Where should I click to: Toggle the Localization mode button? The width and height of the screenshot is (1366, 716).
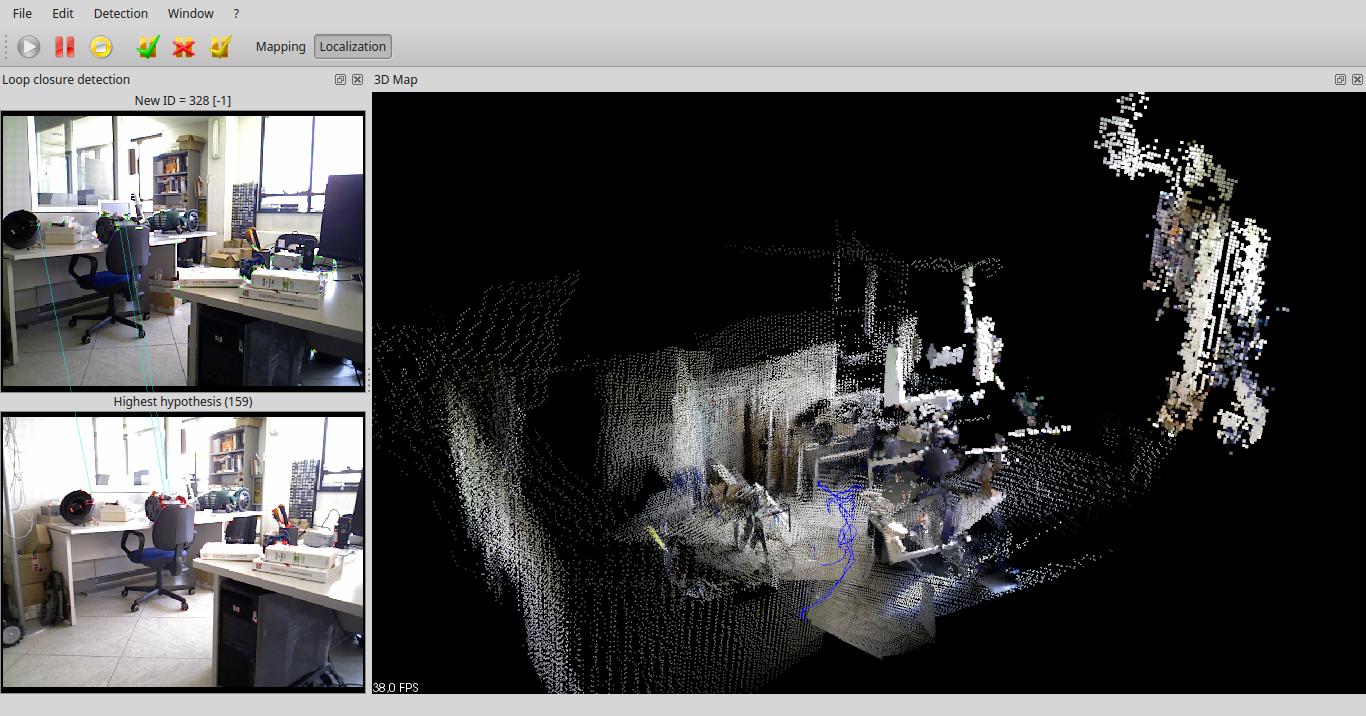[x=352, y=47]
